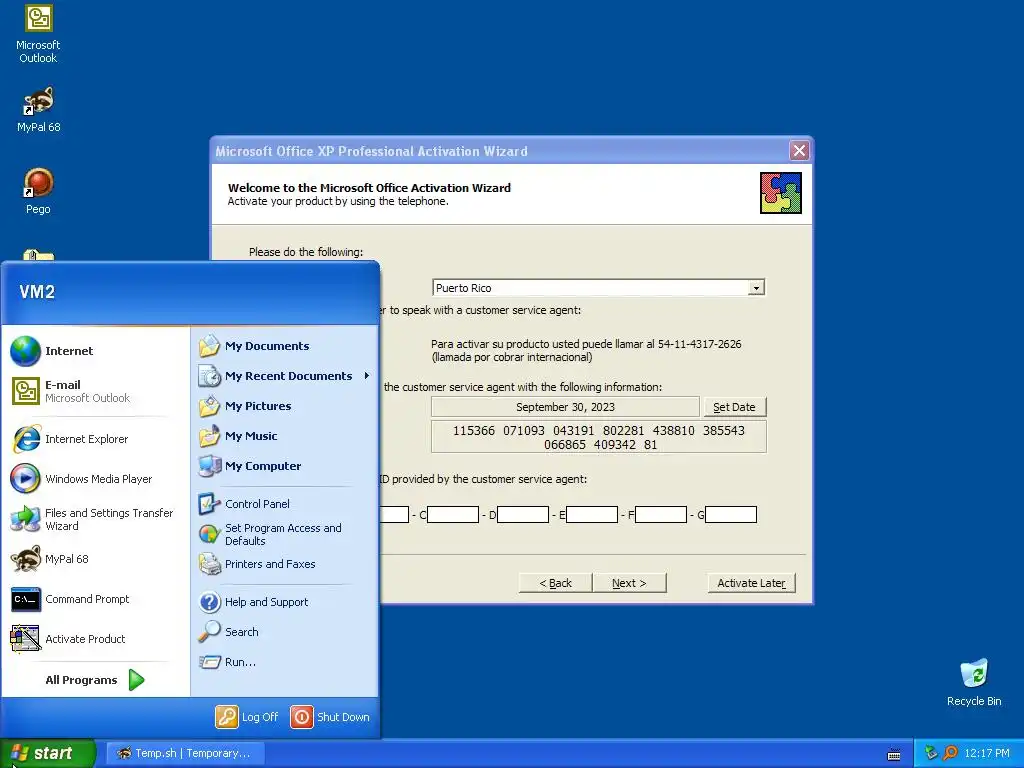Click the Next button in wizard
The height and width of the screenshot is (768, 1024).
(x=629, y=583)
